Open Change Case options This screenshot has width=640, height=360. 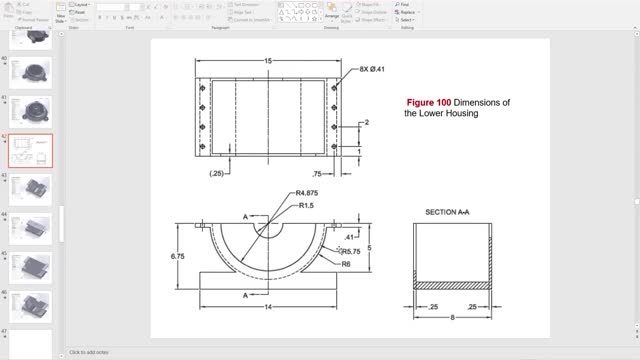pyautogui.click(x=148, y=18)
